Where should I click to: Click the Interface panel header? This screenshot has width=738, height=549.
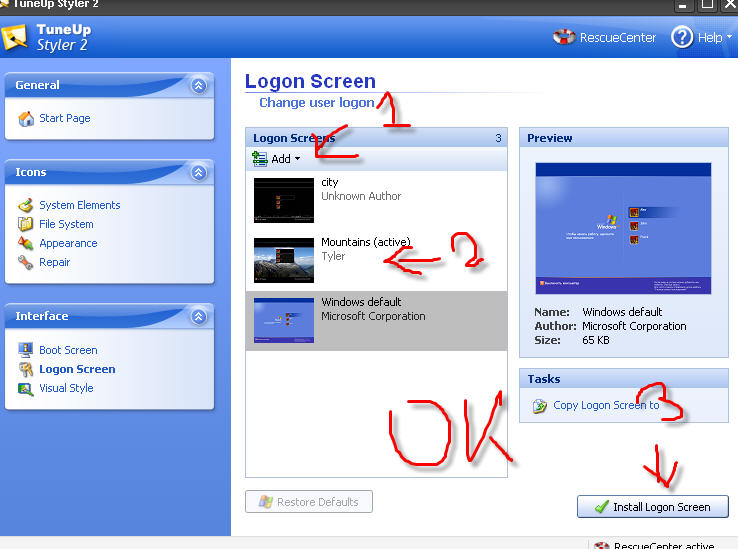click(x=109, y=316)
